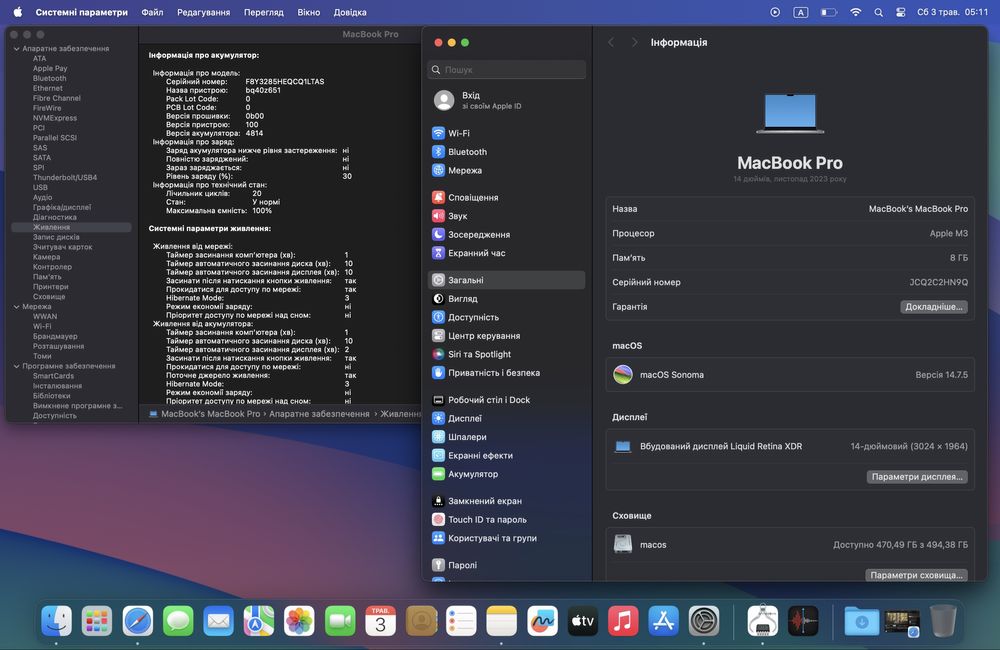This screenshot has height=650, width=1000.
Task: Open the Файл menu
Action: pyautogui.click(x=152, y=12)
